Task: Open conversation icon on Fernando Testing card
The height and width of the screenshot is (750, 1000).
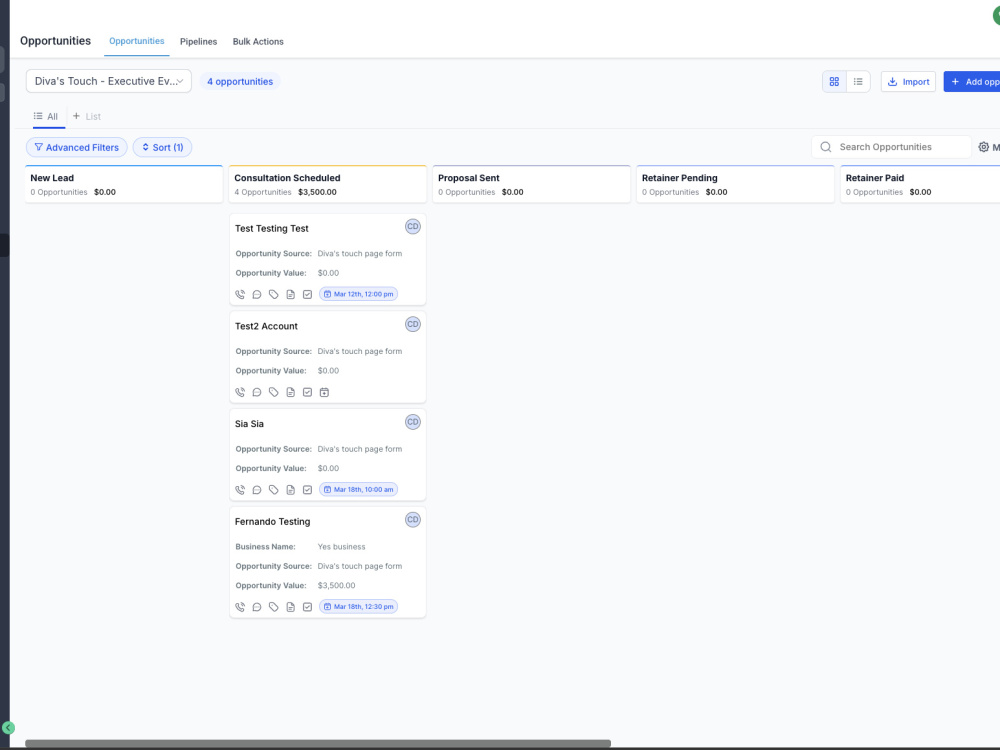Action: pyautogui.click(x=256, y=607)
